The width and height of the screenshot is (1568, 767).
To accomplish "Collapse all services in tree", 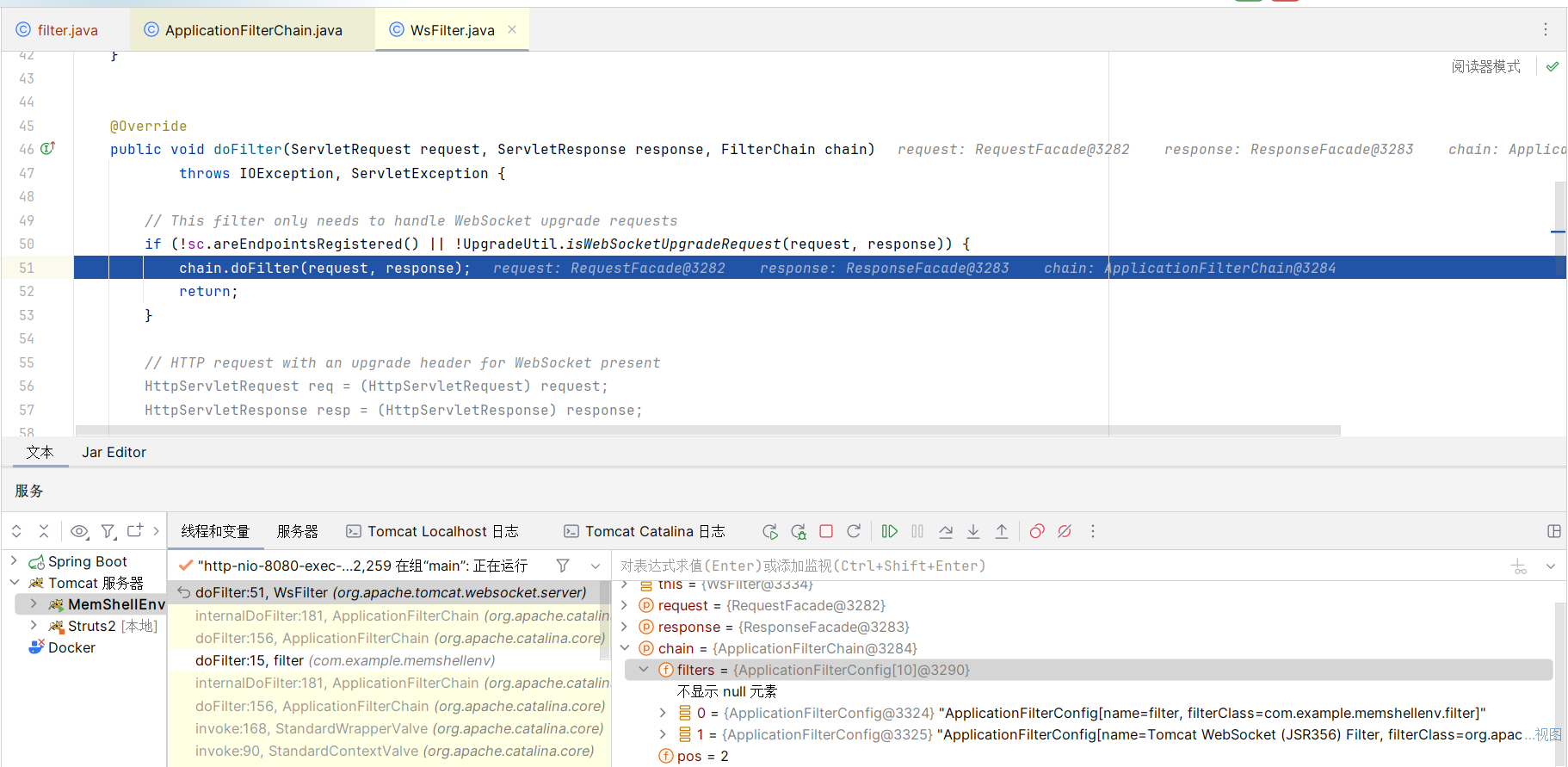I will pyautogui.click(x=44, y=531).
